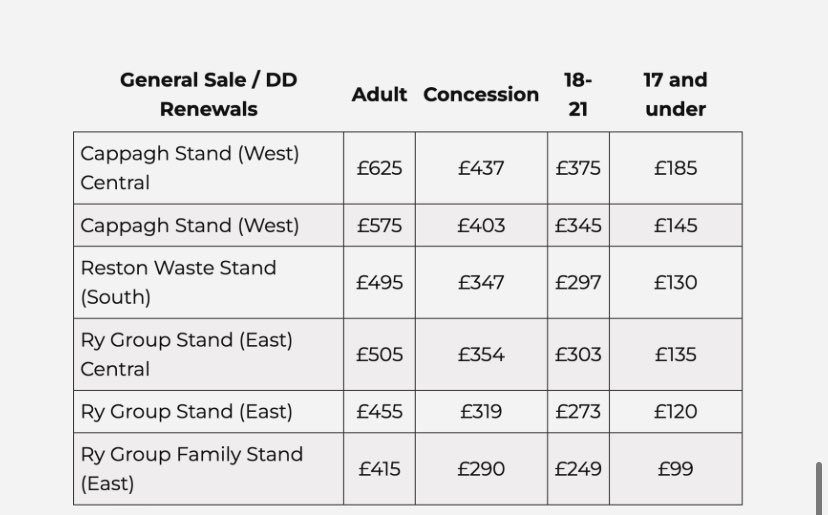Select the Reston Waste Stand (South) row label
The height and width of the screenshot is (515, 828).
[178, 283]
